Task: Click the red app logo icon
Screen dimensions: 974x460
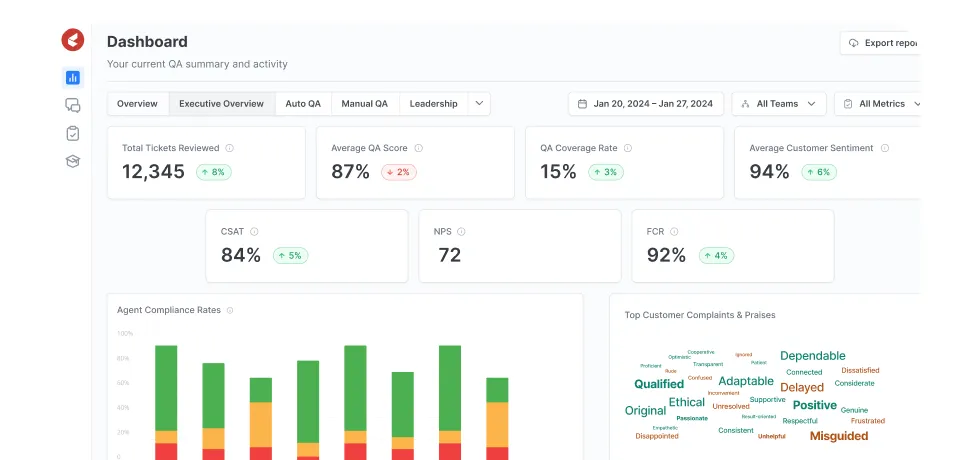Action: point(73,40)
